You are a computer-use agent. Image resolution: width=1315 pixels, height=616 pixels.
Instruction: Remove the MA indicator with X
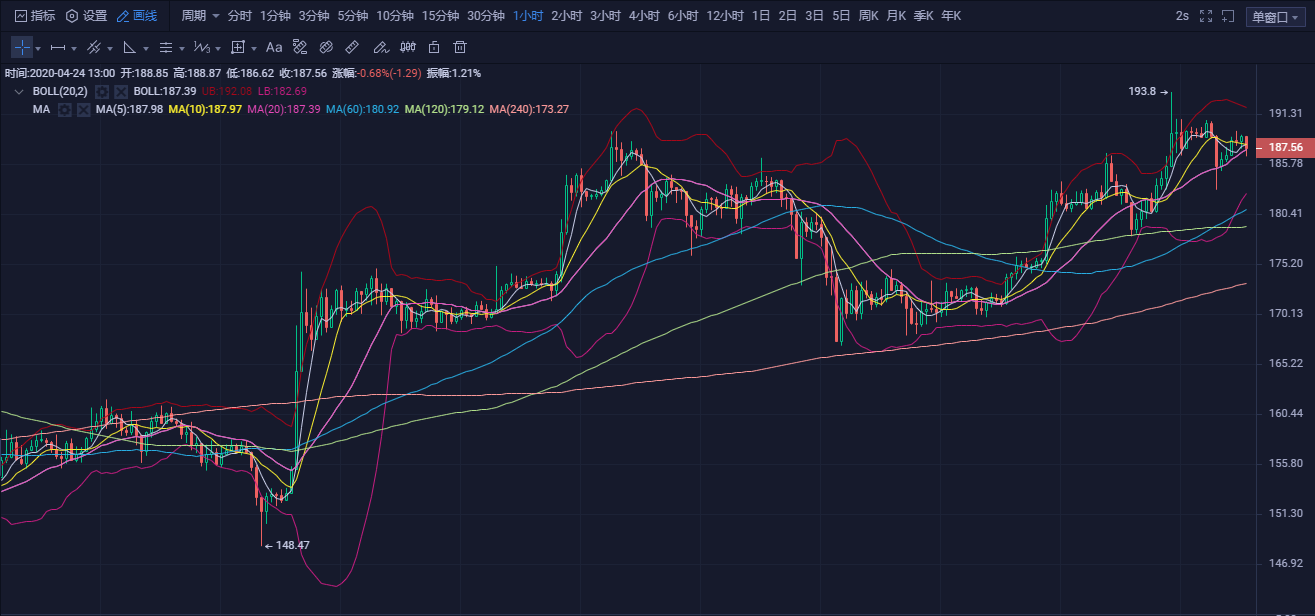point(83,109)
